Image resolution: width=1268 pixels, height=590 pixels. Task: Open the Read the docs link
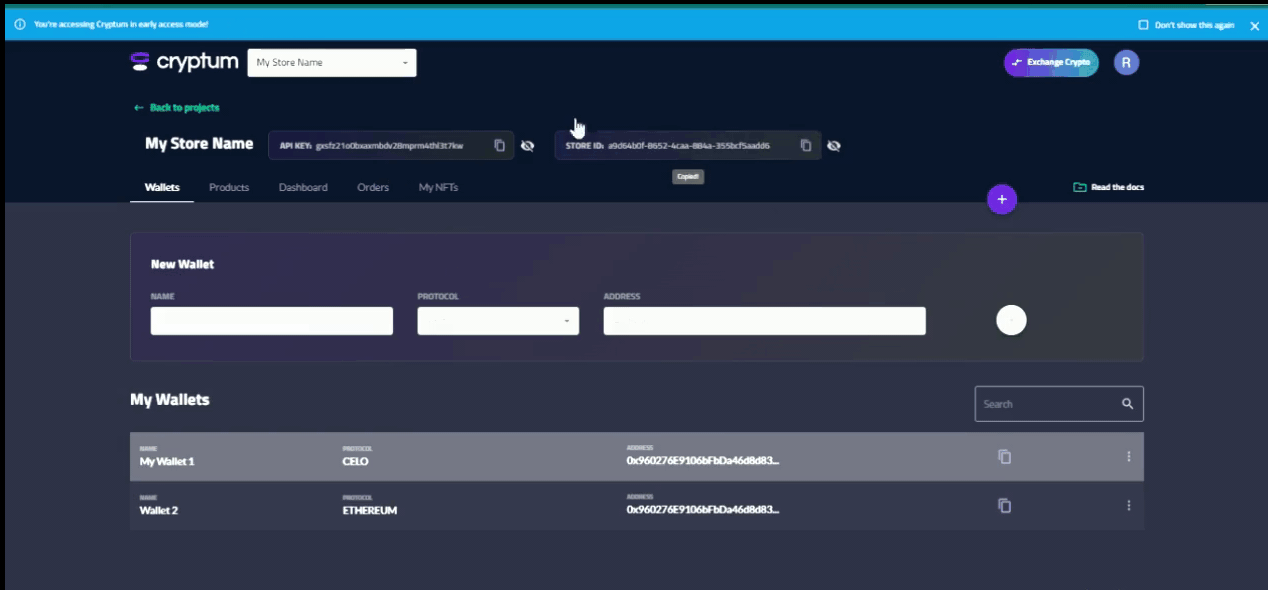[x=1109, y=187]
